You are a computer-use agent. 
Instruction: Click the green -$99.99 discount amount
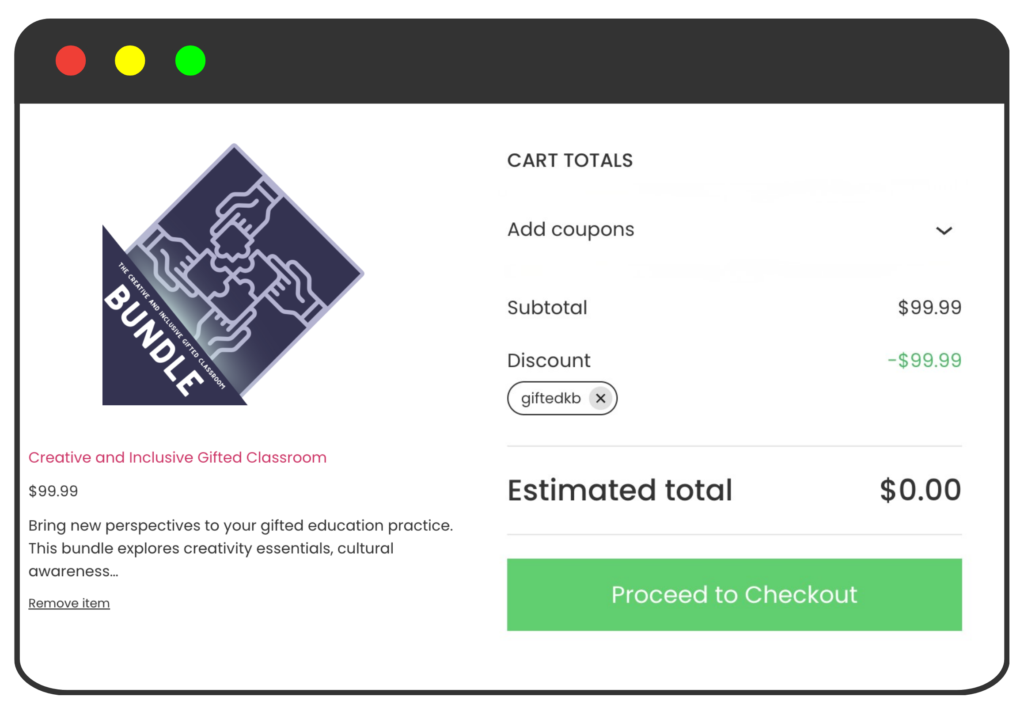(924, 361)
